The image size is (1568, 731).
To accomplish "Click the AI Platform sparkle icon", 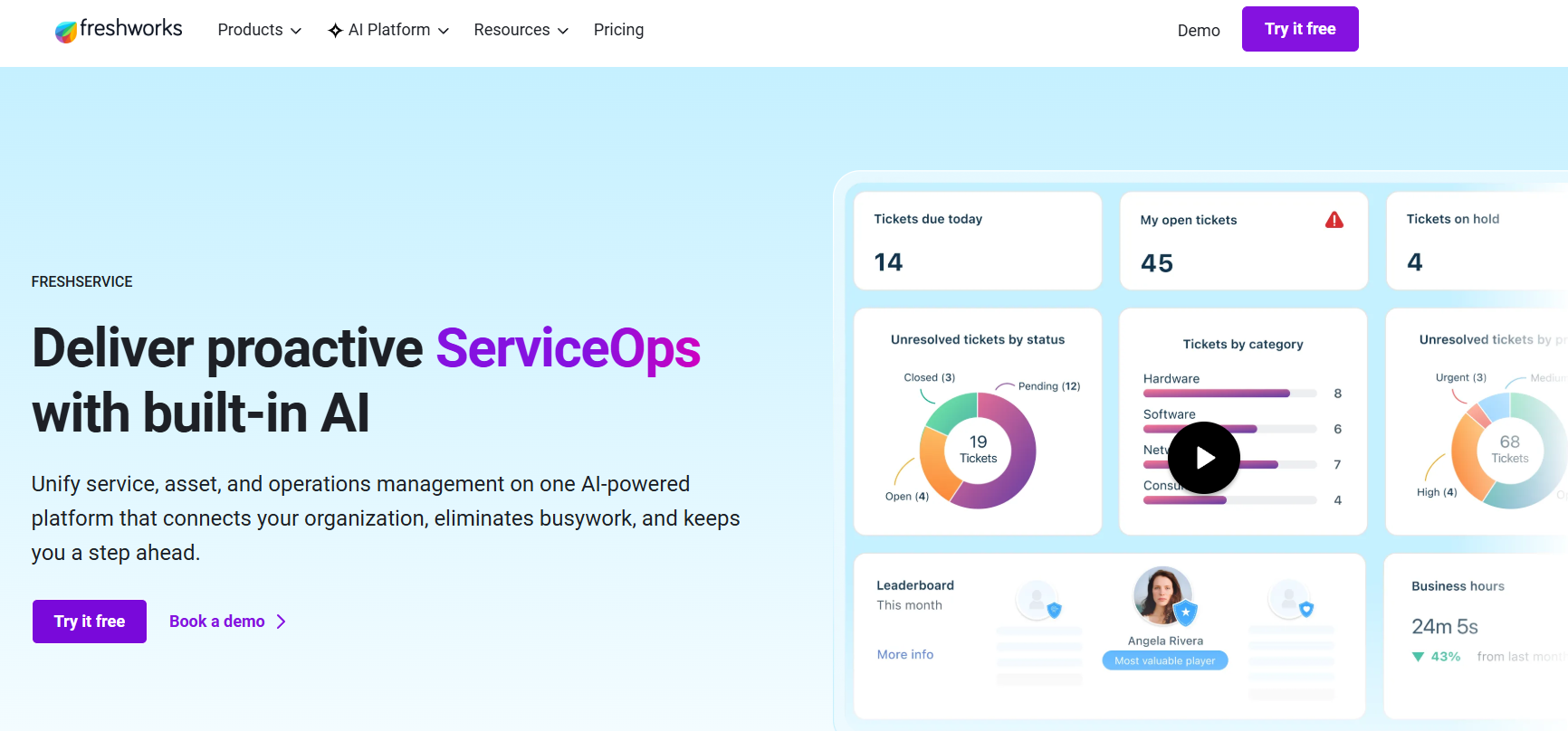I will [x=335, y=31].
